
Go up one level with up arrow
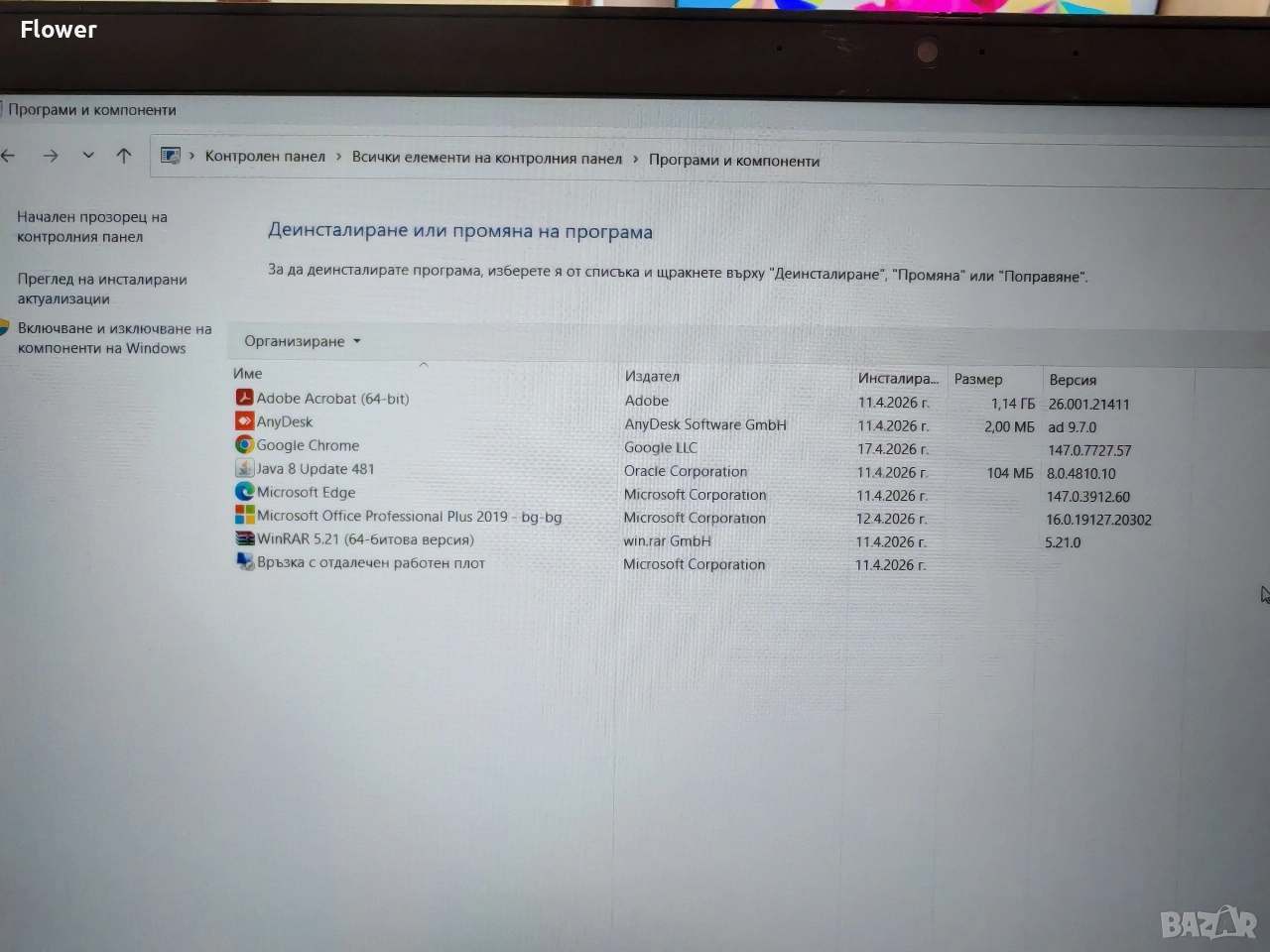(x=124, y=156)
